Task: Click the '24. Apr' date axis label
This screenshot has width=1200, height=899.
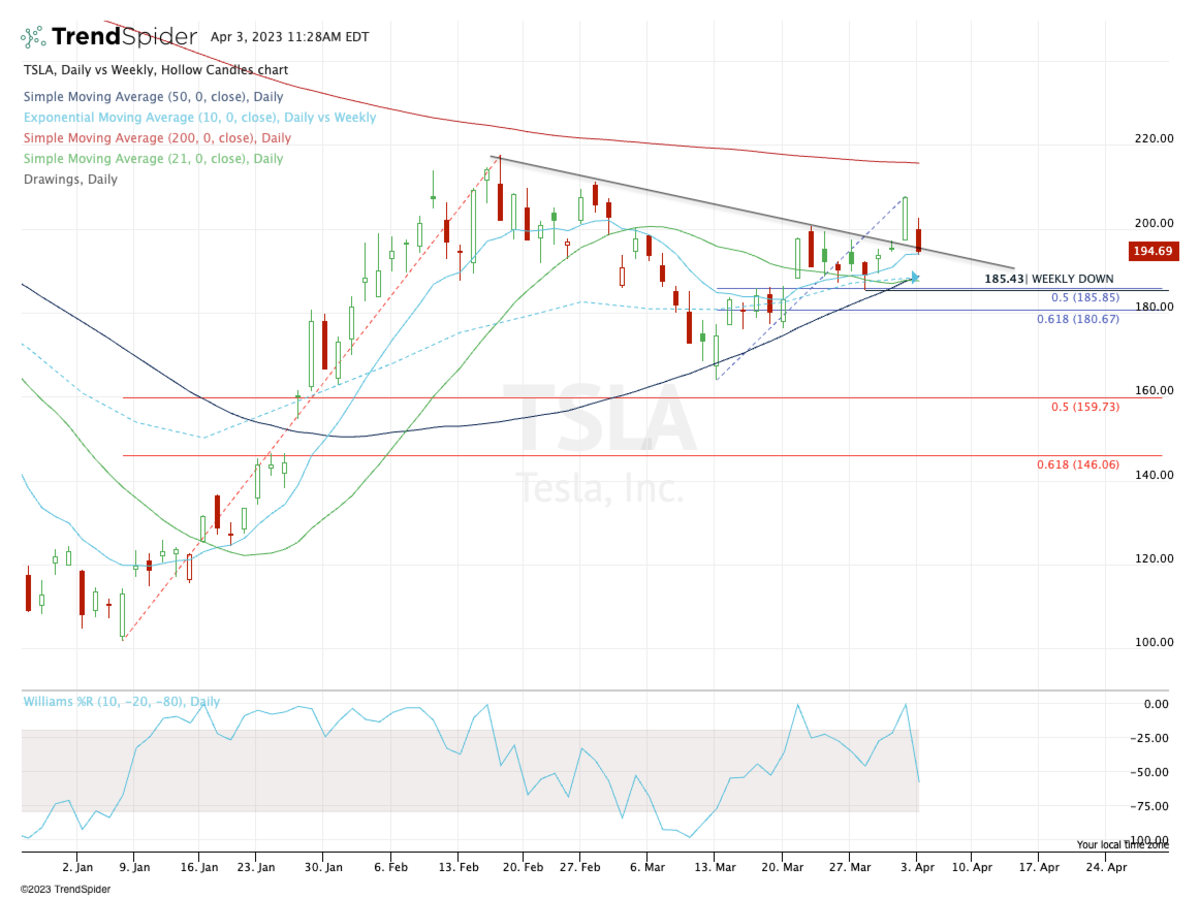Action: point(1106,868)
